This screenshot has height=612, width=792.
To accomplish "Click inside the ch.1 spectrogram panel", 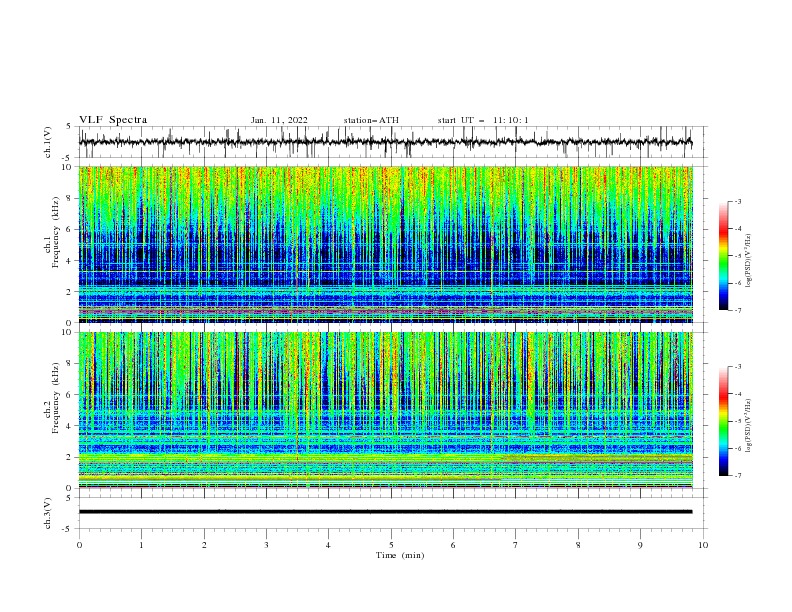I will [386, 244].
